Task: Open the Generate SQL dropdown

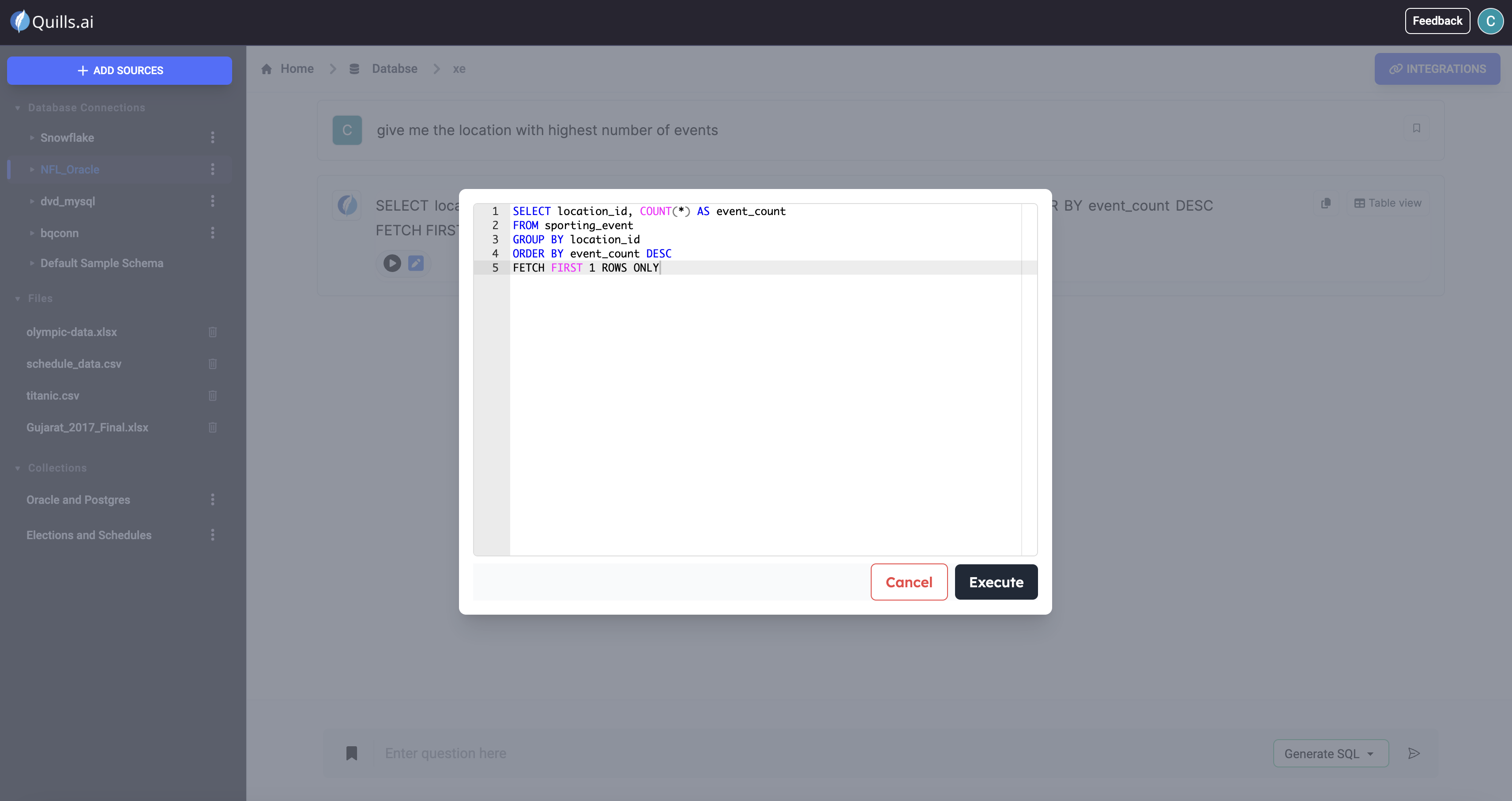Action: point(1330,753)
